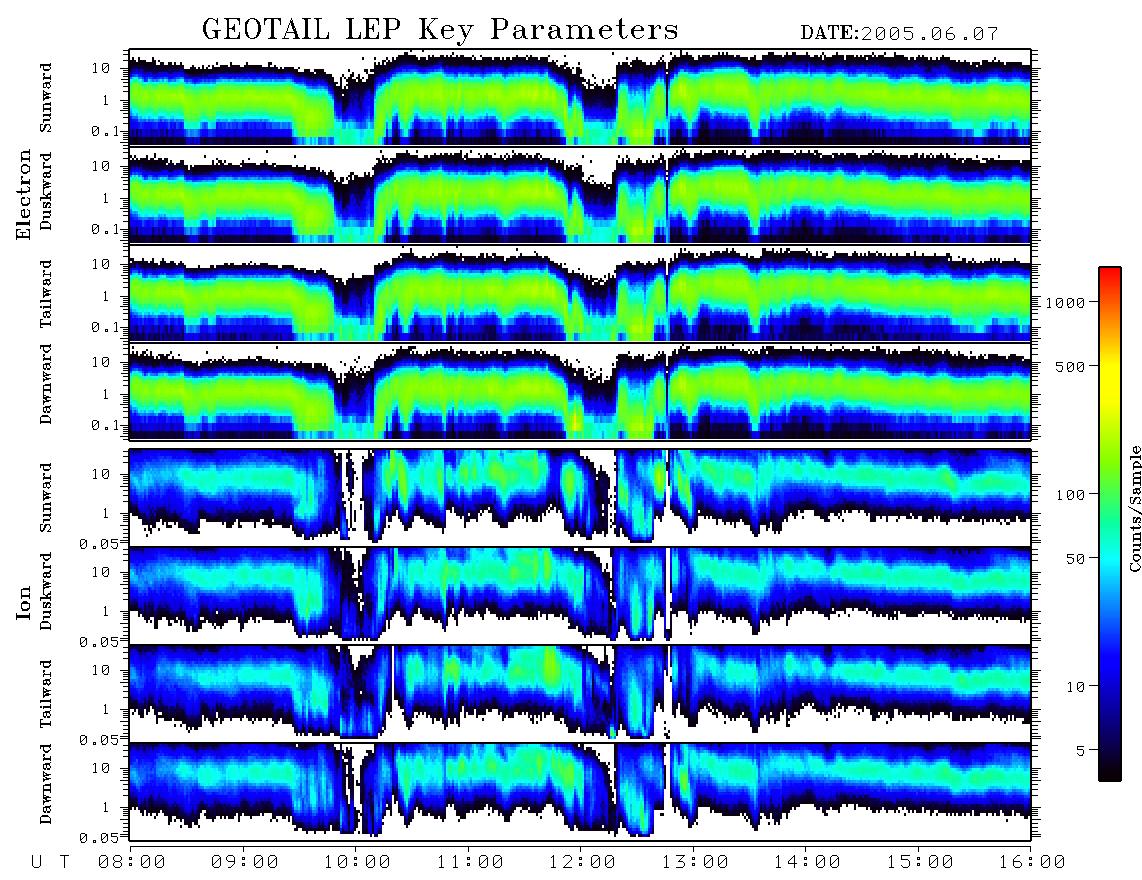Click the Electron Dawnward spectrogram panel
The width and height of the screenshot is (1142, 880).
tap(580, 391)
